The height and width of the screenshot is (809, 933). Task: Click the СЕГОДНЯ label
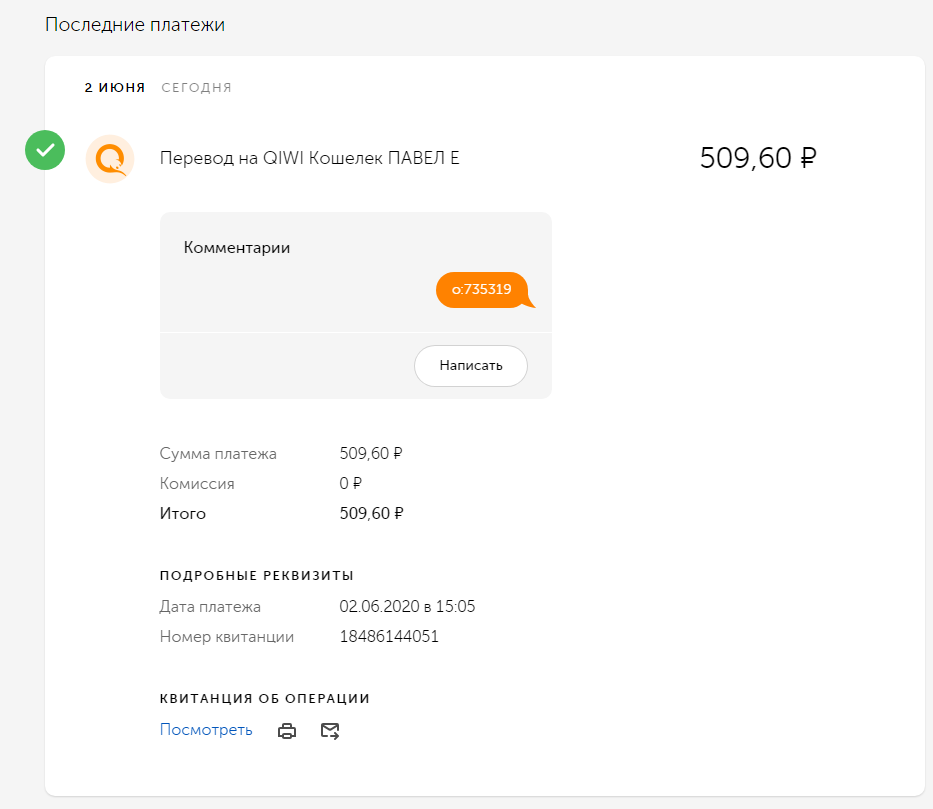click(197, 88)
